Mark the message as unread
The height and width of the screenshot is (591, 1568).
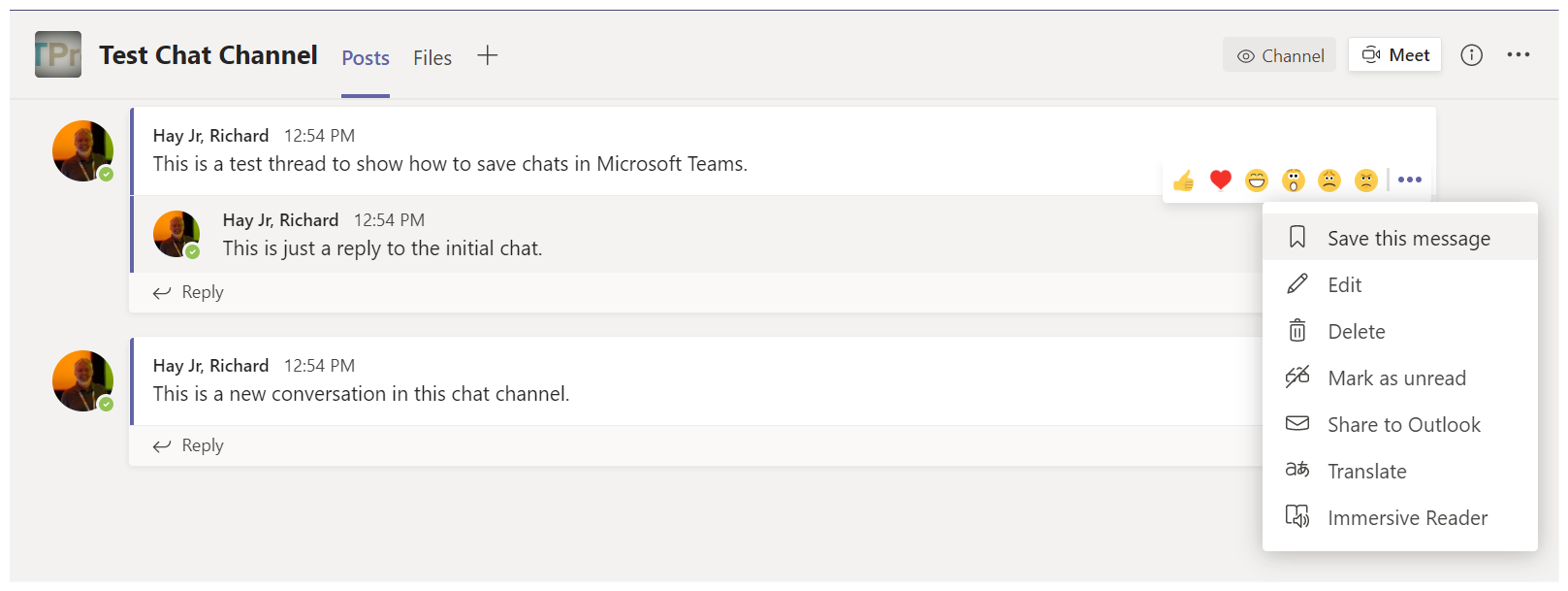[x=1396, y=378]
